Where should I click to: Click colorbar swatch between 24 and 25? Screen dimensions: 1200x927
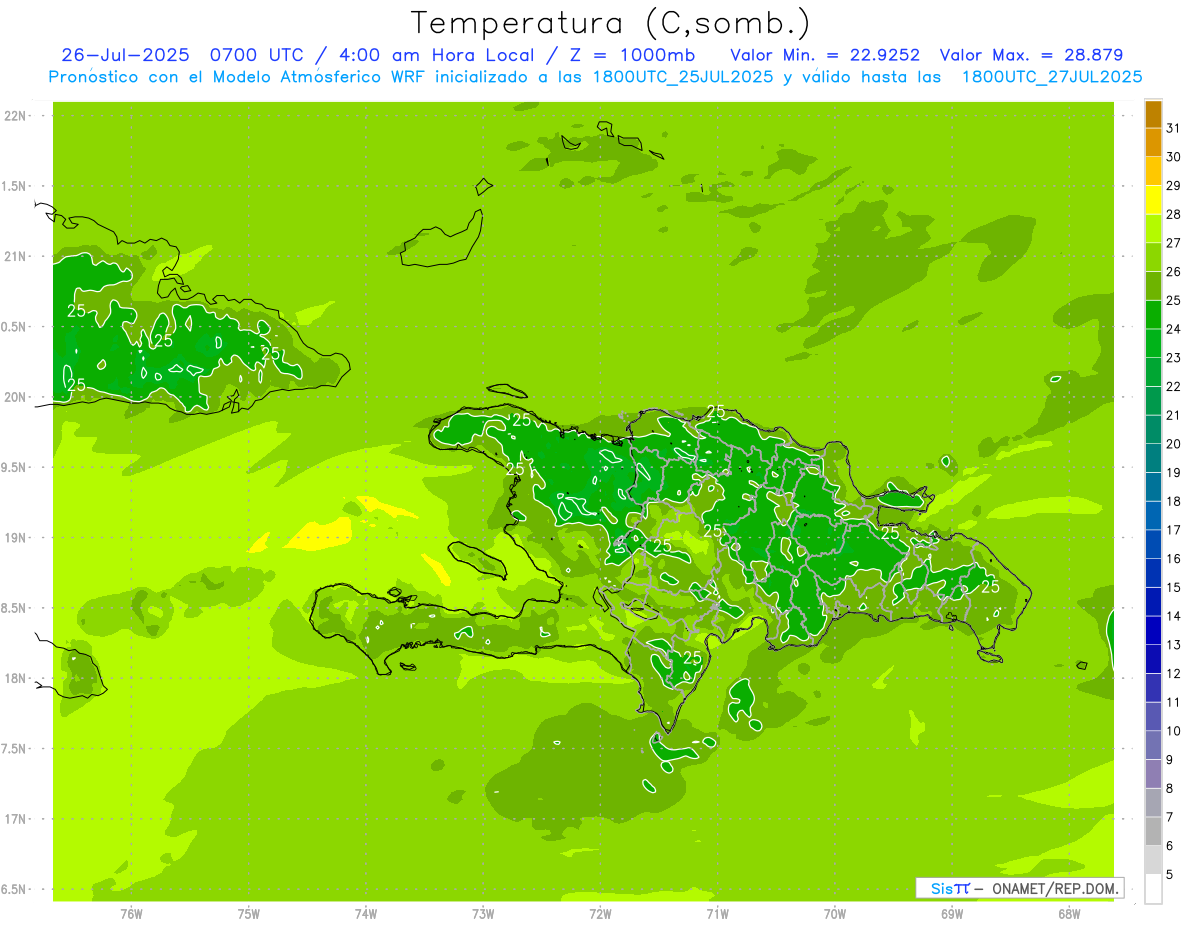coord(1153,314)
